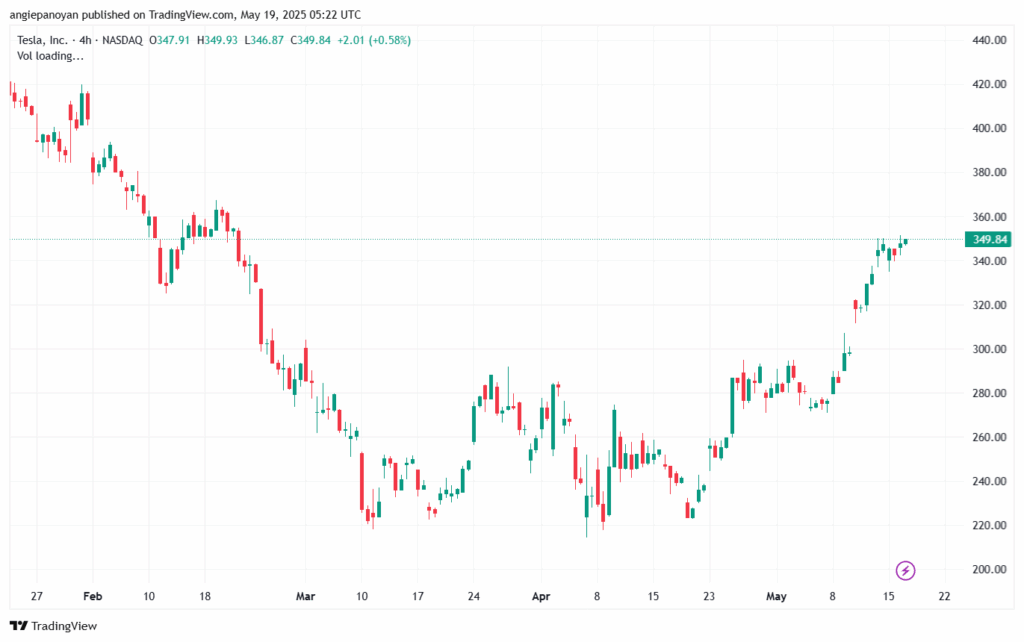Click the 'Apr' label on time axis
1024x642 pixels.
pos(541,596)
